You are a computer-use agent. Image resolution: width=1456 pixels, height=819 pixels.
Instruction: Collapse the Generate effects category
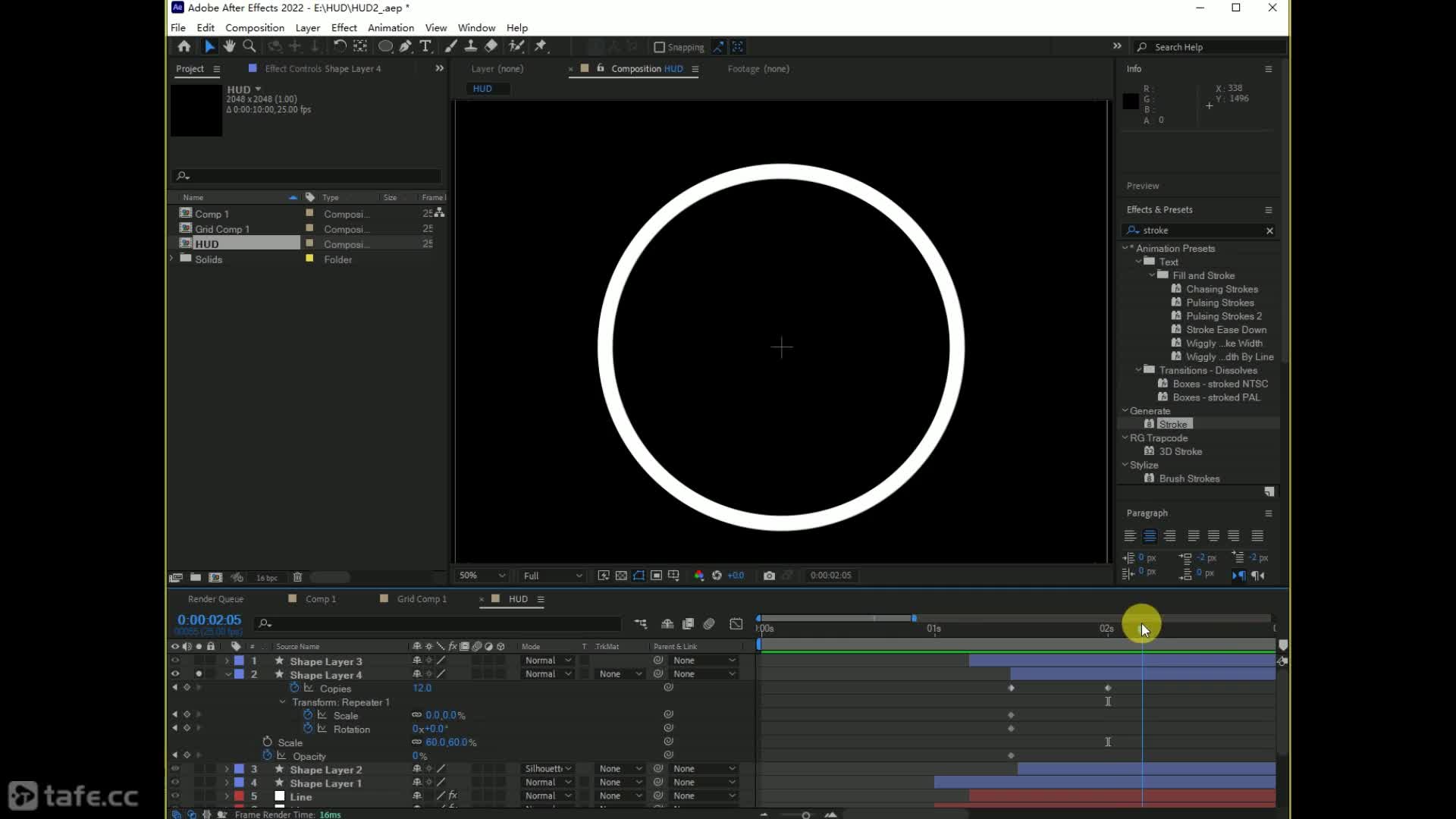[x=1125, y=410]
